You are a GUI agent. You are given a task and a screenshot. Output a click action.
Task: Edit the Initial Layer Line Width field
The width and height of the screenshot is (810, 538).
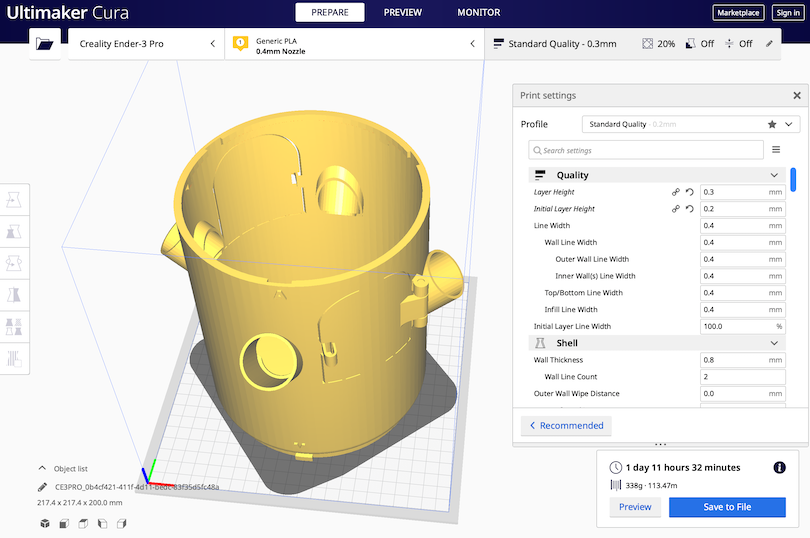(742, 327)
